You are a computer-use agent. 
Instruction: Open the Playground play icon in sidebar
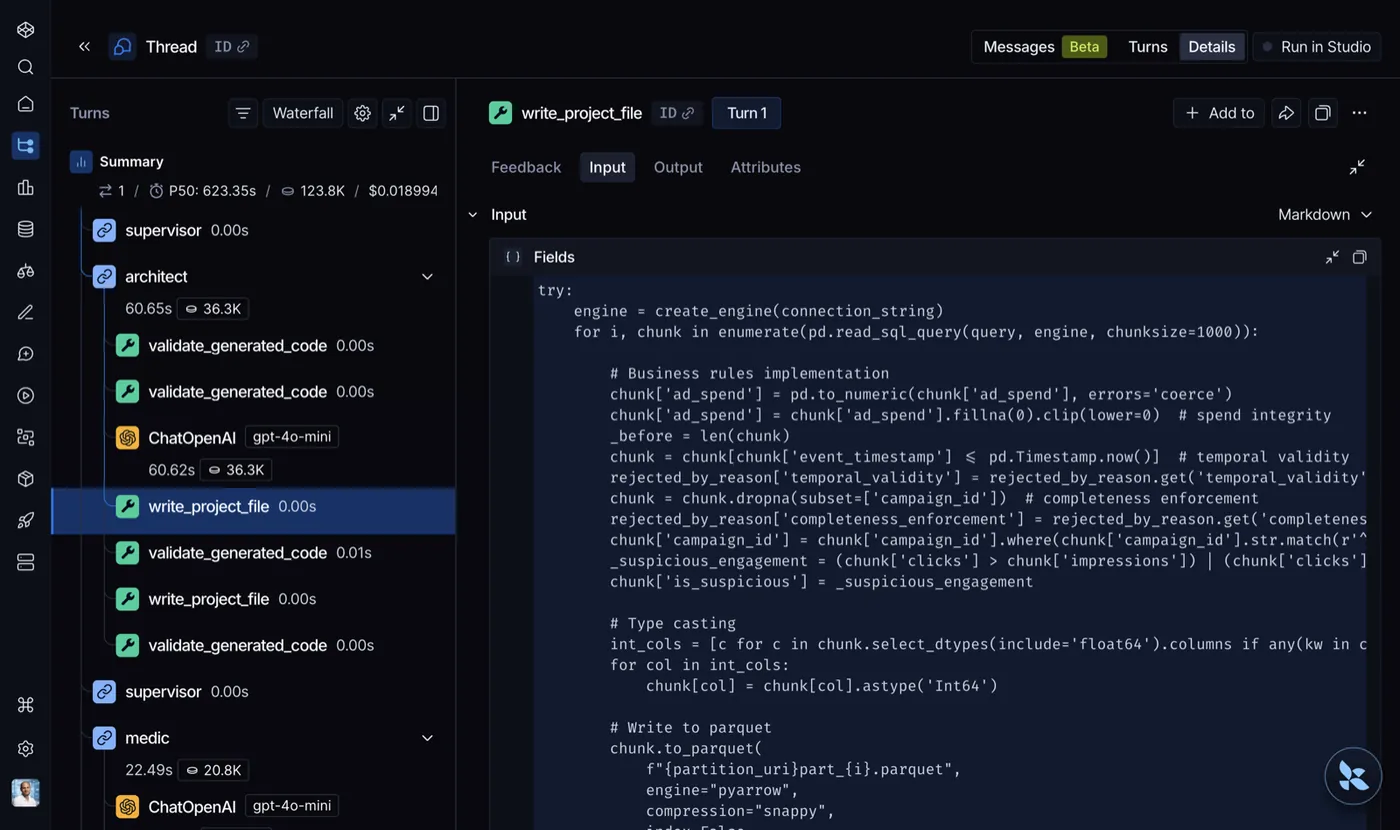click(26, 395)
